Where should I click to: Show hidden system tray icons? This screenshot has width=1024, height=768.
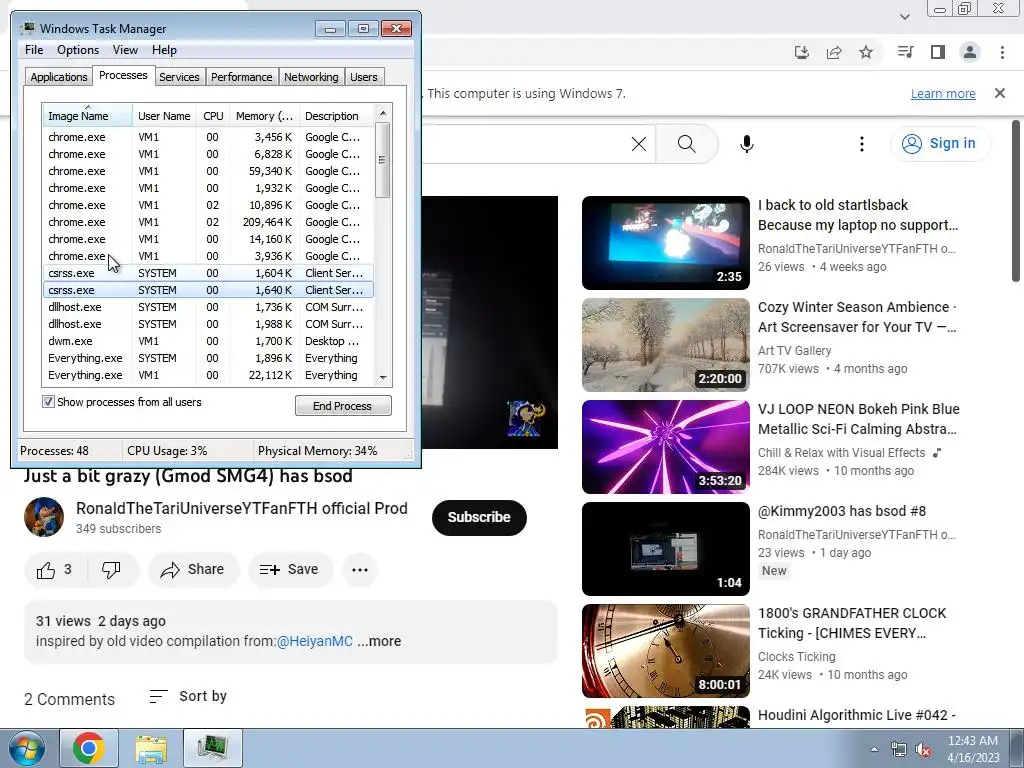[874, 749]
